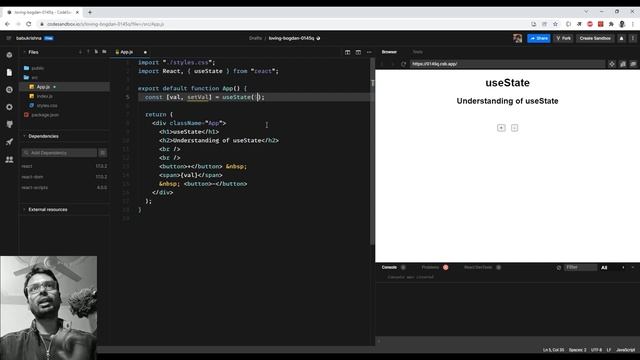The image size is (640, 360).
Task: Click the UTF-8 encoding status entry
Action: pyautogui.click(x=596, y=350)
